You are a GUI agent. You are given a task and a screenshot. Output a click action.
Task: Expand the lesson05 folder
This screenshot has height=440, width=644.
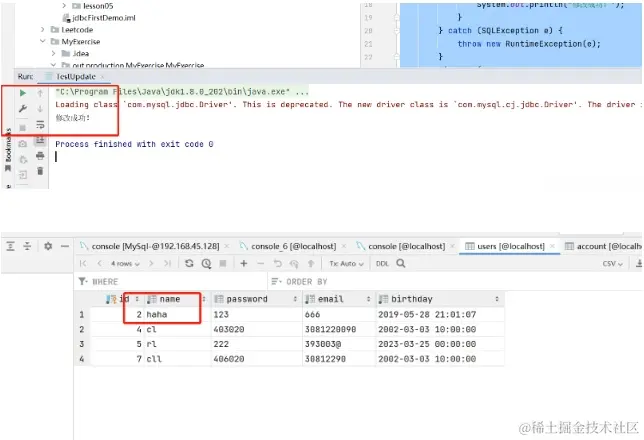64,6
